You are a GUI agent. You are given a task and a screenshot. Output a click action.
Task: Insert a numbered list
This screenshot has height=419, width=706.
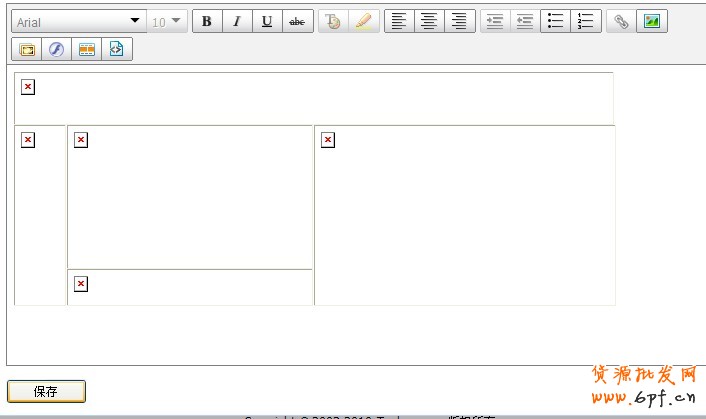586,22
